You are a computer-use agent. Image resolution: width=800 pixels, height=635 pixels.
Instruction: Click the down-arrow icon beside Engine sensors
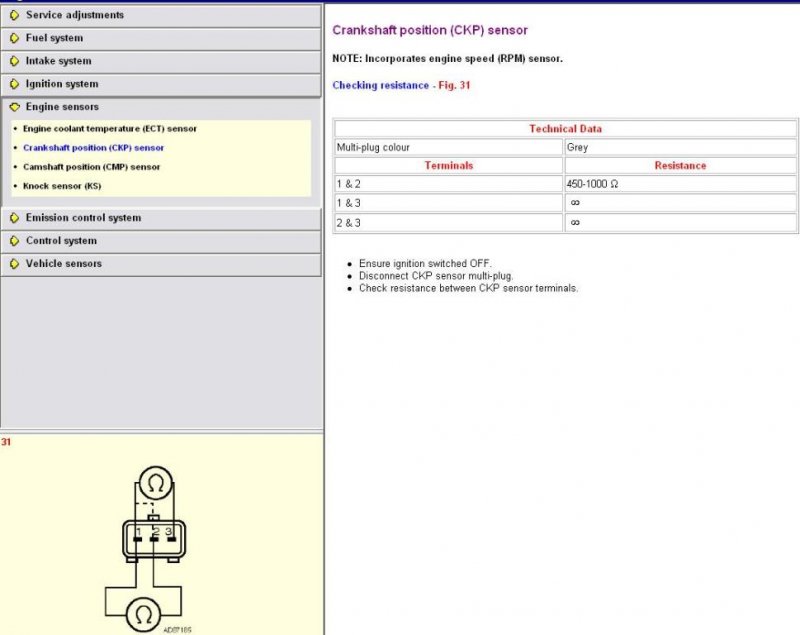[x=14, y=107]
